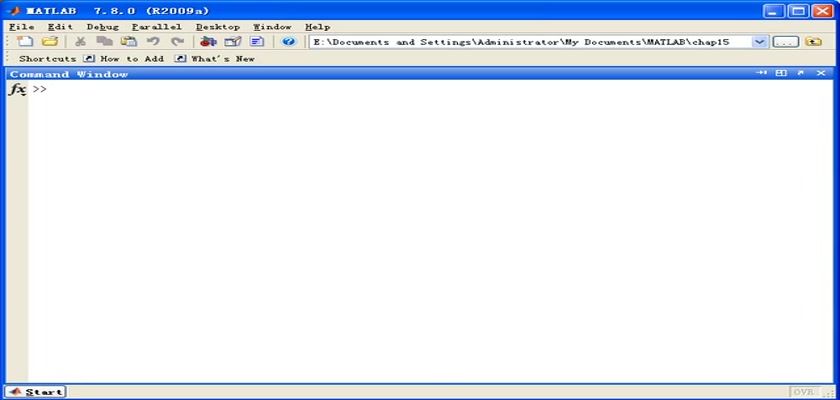
Task: Open the Debug menu
Action: (102, 27)
